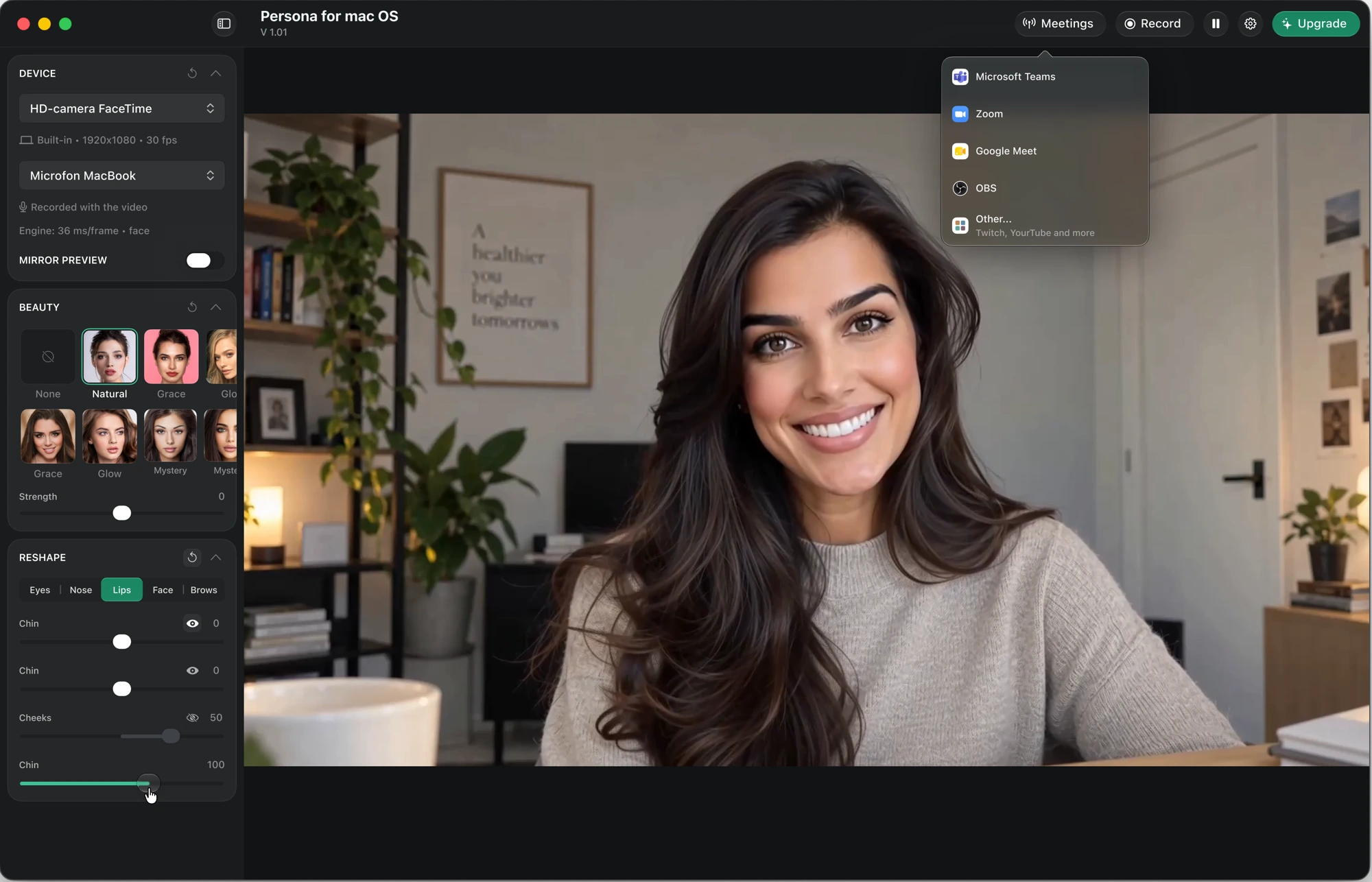Image resolution: width=1372 pixels, height=882 pixels.
Task: Reset the Reshape section settings
Action: pos(192,558)
